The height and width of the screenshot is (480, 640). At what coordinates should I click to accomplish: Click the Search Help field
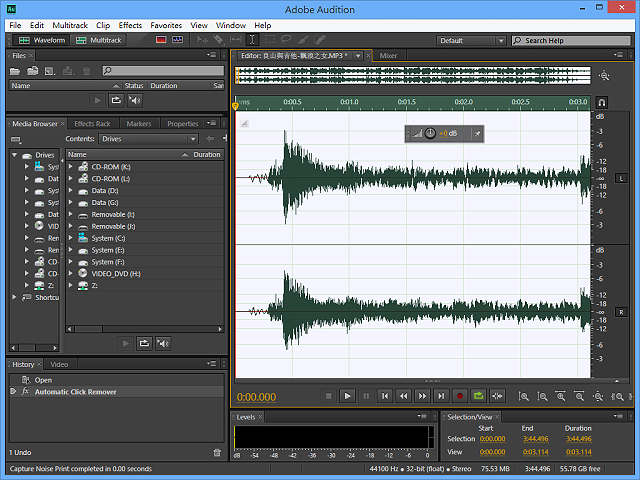(x=571, y=40)
